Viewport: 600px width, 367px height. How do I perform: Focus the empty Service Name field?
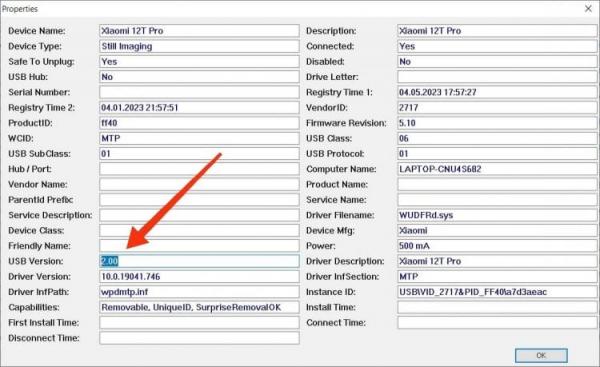[497, 199]
